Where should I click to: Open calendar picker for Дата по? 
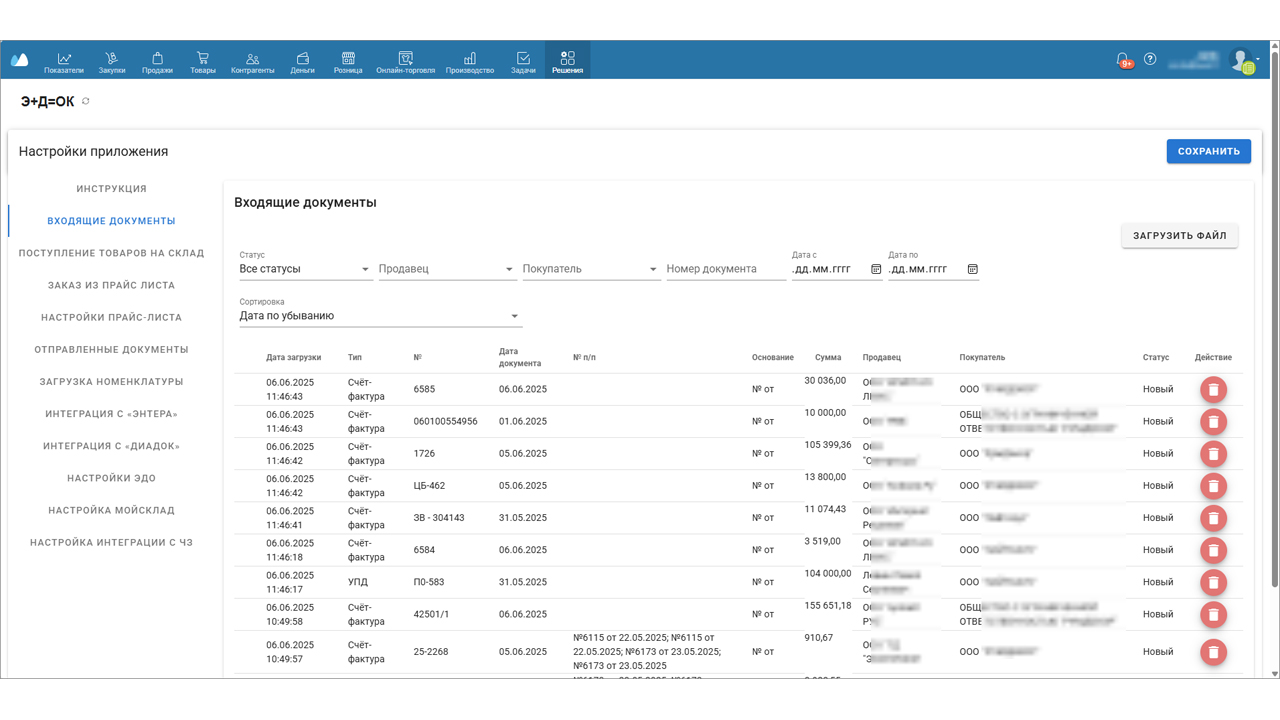[x=973, y=269]
